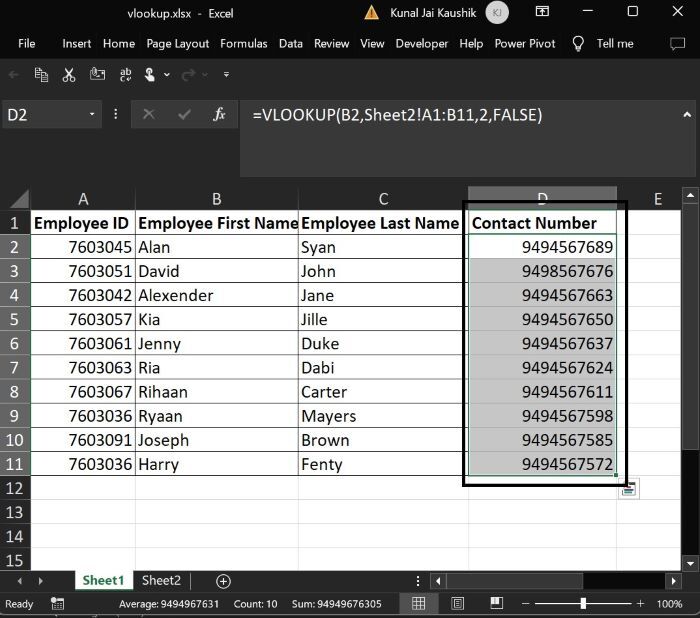
Task: Click the account warning triangle icon
Action: tap(371, 13)
